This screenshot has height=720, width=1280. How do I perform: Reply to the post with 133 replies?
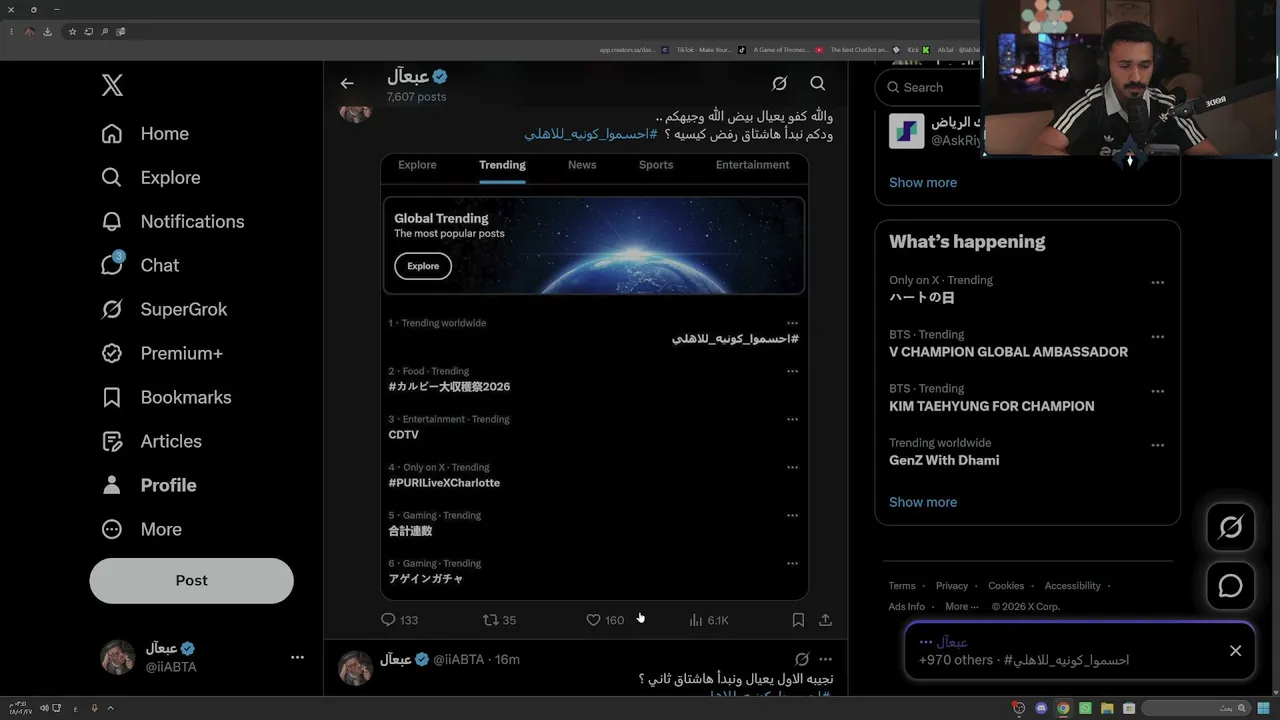tap(399, 620)
